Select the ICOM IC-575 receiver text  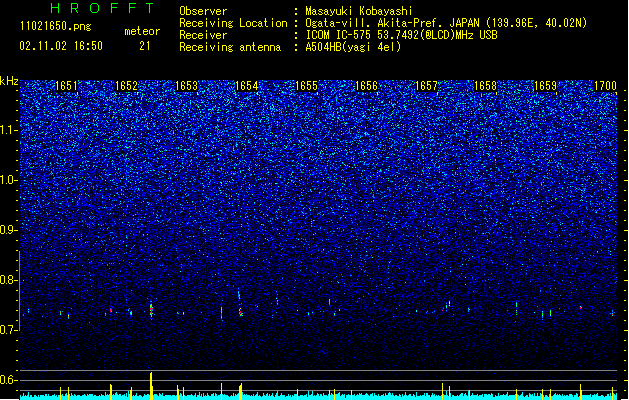(401, 35)
